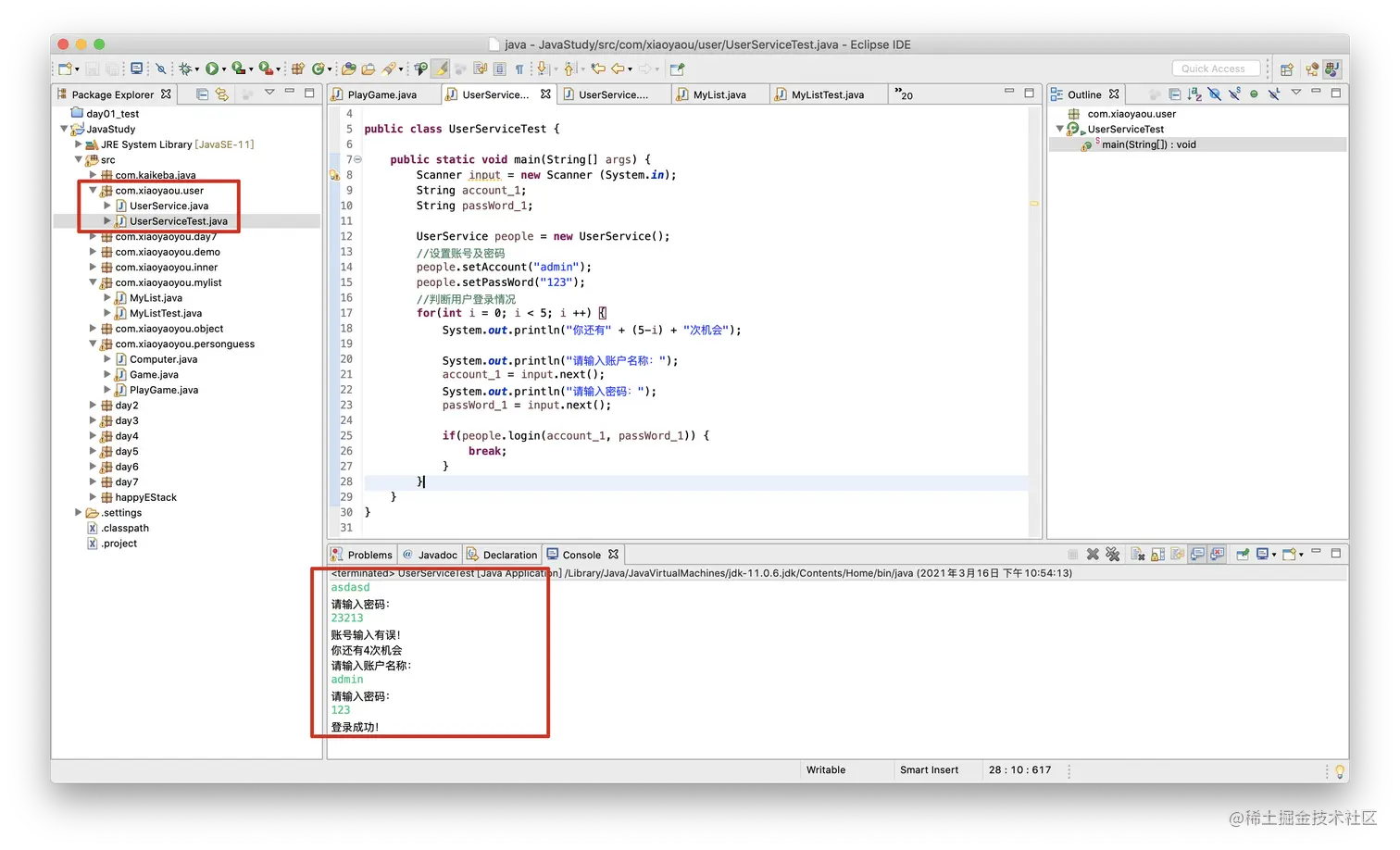Run the program with green Run button
1400x850 pixels.
[212, 69]
